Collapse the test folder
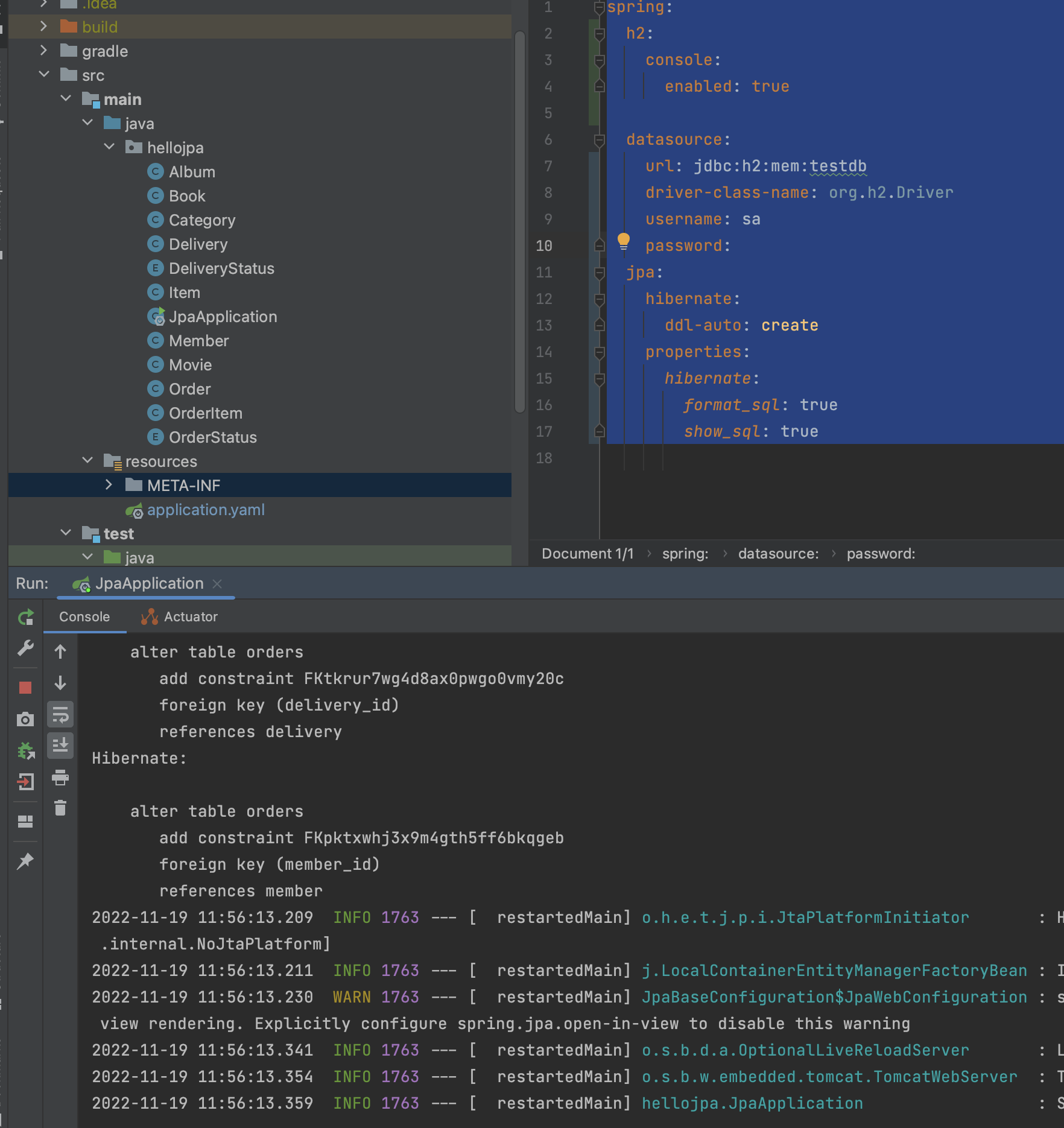Screen dimensions: 1064x1128 coord(66,533)
